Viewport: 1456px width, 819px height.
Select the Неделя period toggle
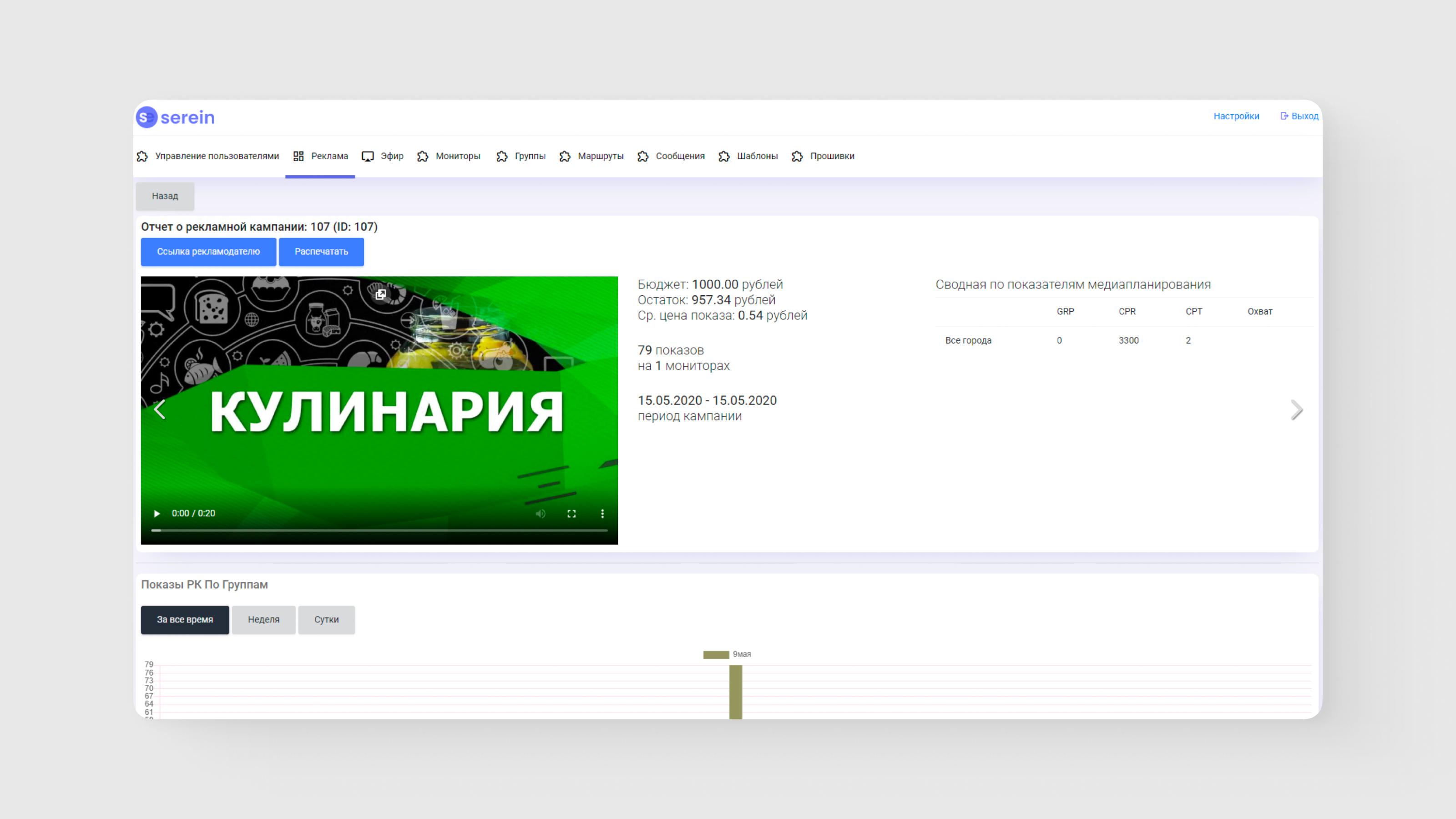(x=263, y=619)
